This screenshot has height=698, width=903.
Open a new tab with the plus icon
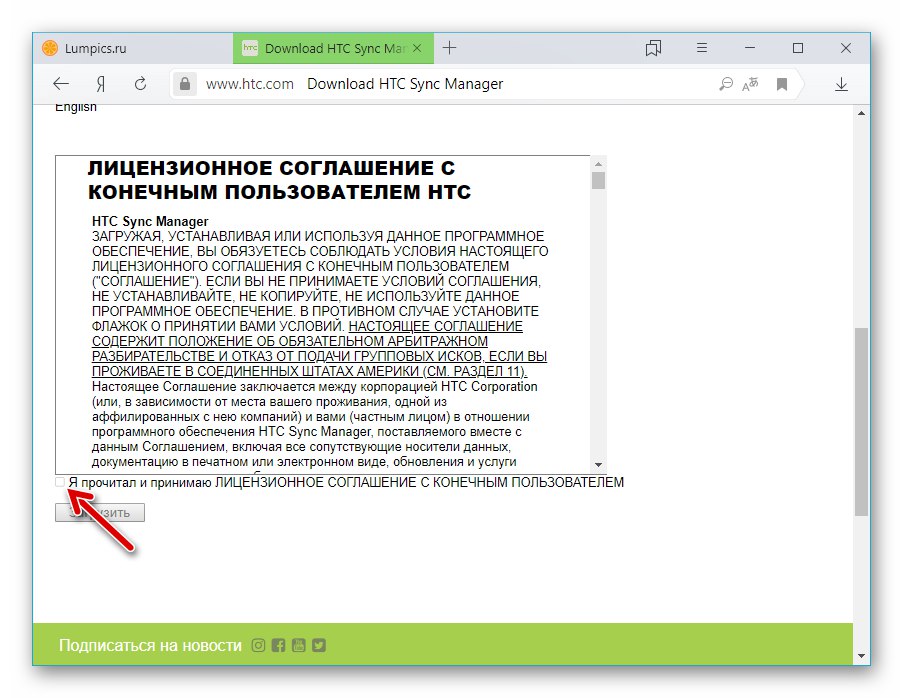click(x=449, y=48)
